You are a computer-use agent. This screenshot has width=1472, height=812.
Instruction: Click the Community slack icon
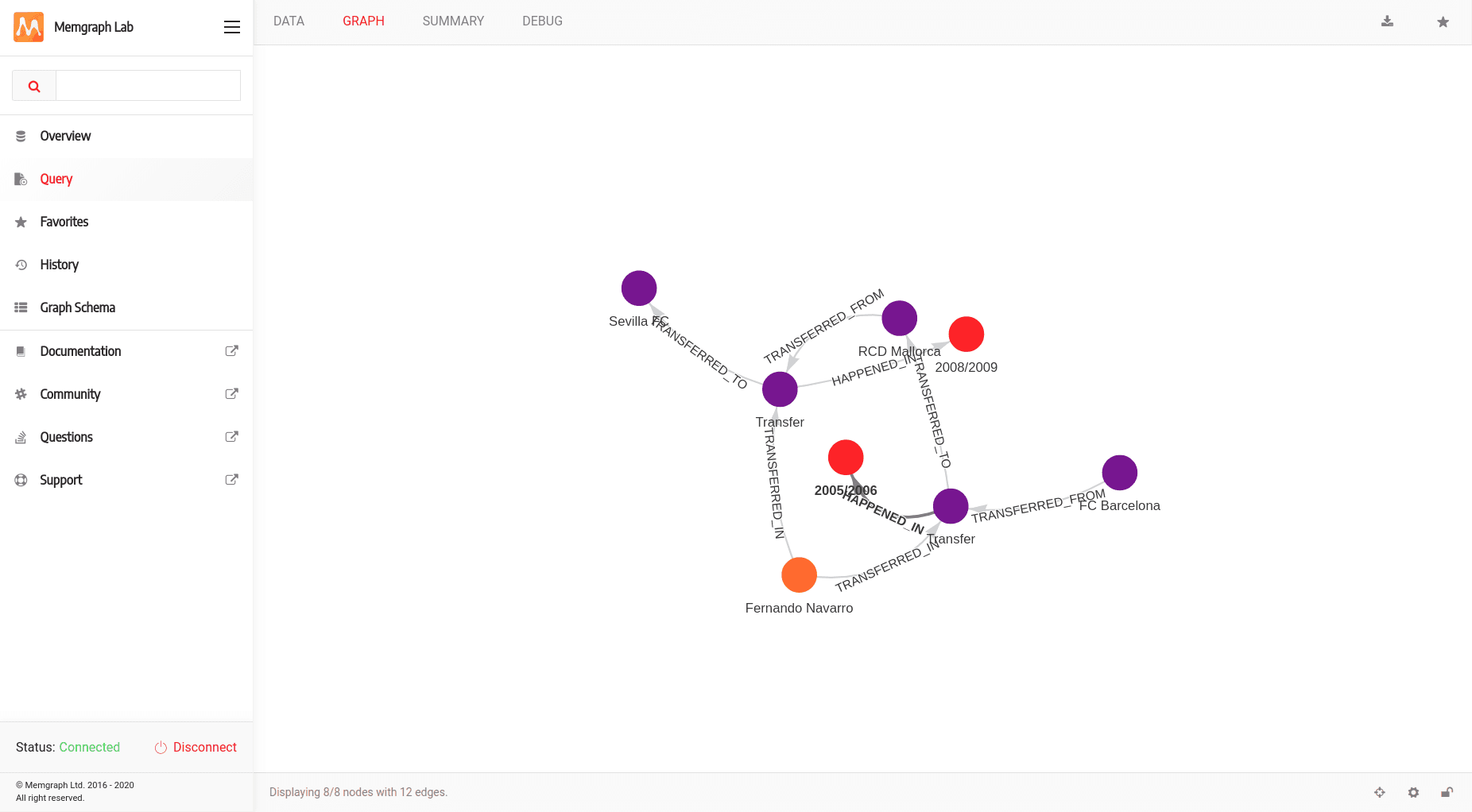coord(21,394)
